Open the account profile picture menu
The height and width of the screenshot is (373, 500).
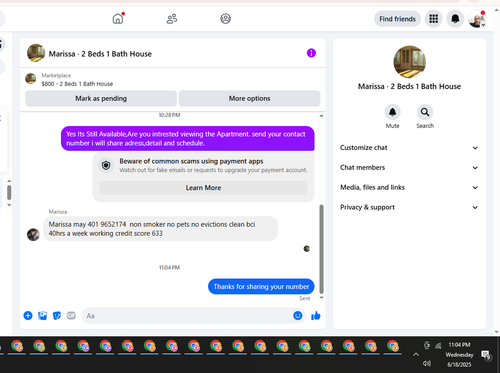(x=477, y=19)
